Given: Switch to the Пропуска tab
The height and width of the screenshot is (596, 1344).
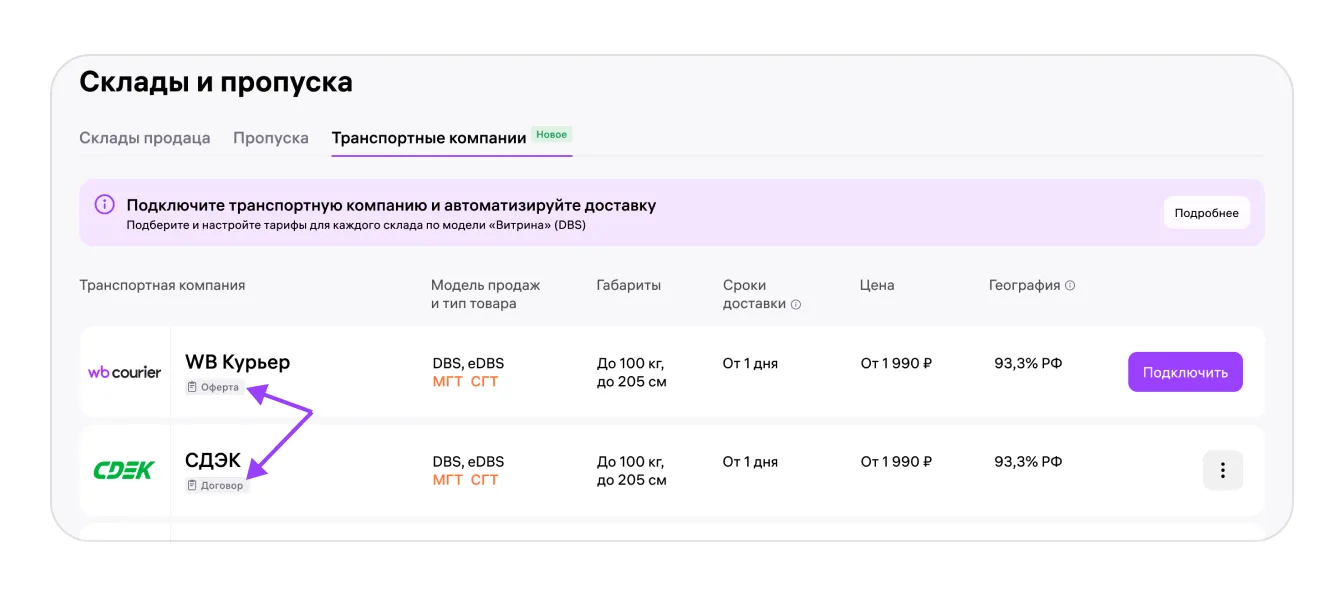Looking at the screenshot, I should 271,138.
